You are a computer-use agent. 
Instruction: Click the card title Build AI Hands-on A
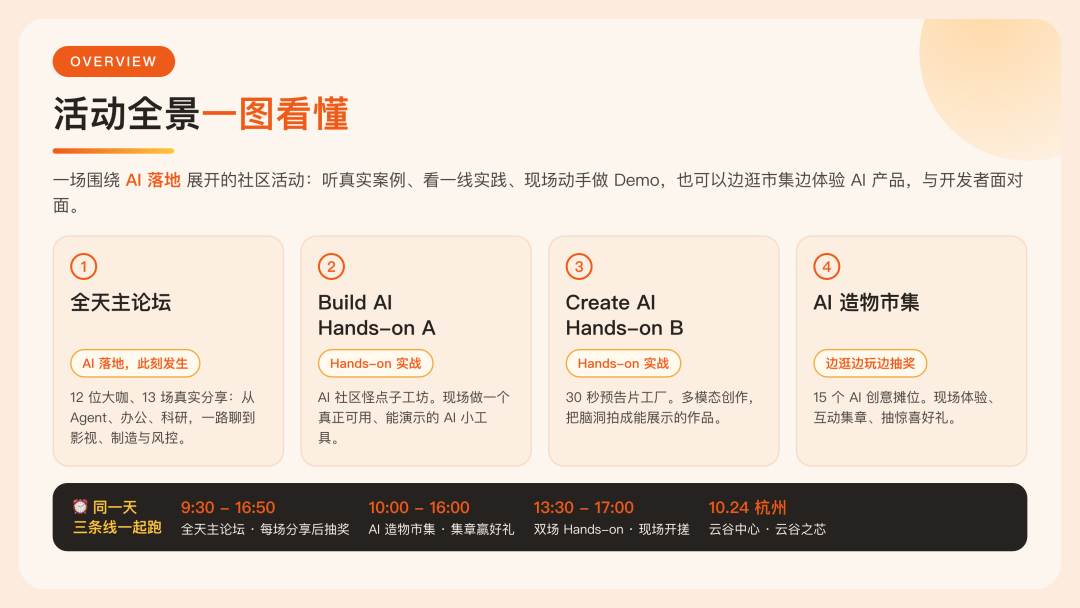(x=377, y=315)
